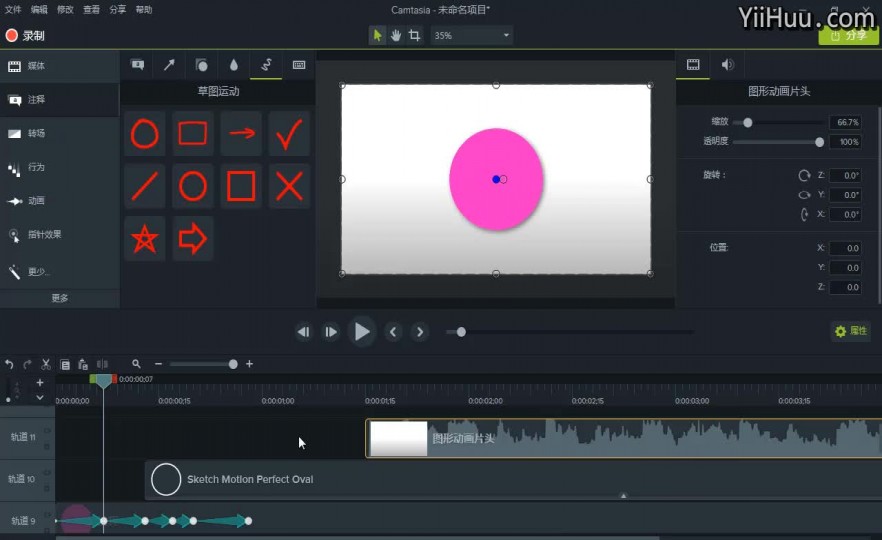882x540 pixels.
Task: Open the 帮助 menu
Action: point(143,10)
